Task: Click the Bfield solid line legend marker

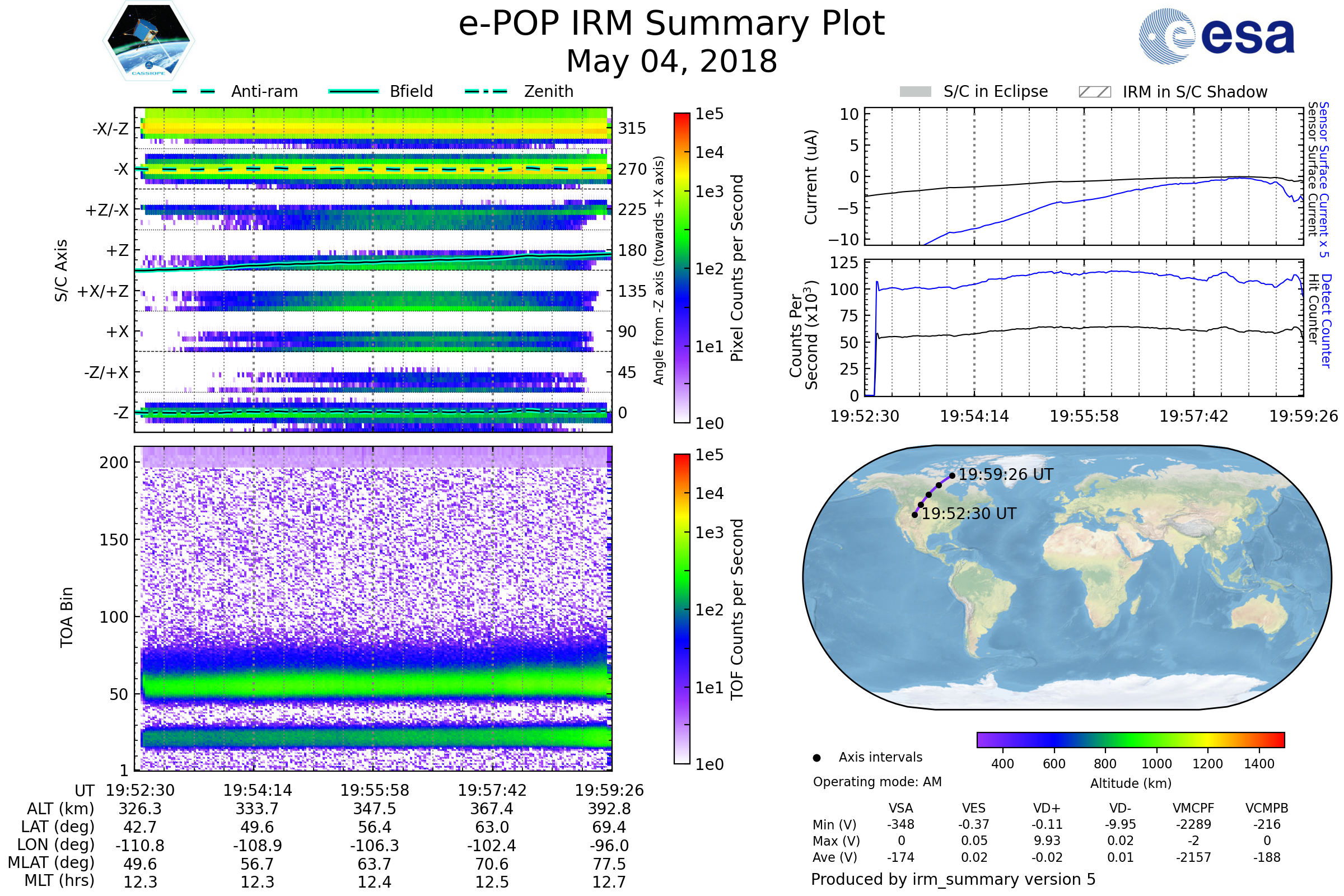Action: click(353, 91)
